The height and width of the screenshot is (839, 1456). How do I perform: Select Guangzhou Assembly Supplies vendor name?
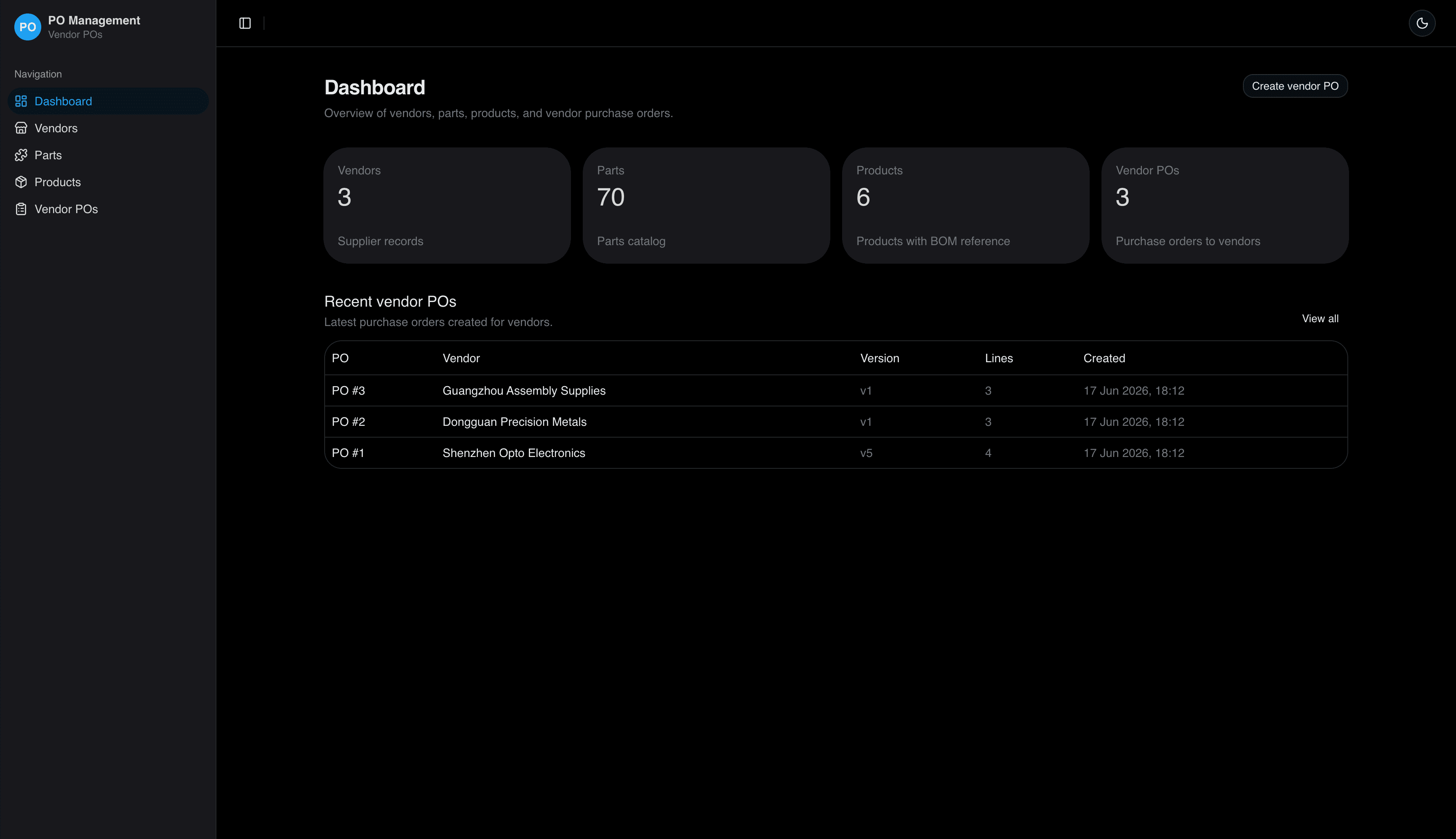pos(523,391)
